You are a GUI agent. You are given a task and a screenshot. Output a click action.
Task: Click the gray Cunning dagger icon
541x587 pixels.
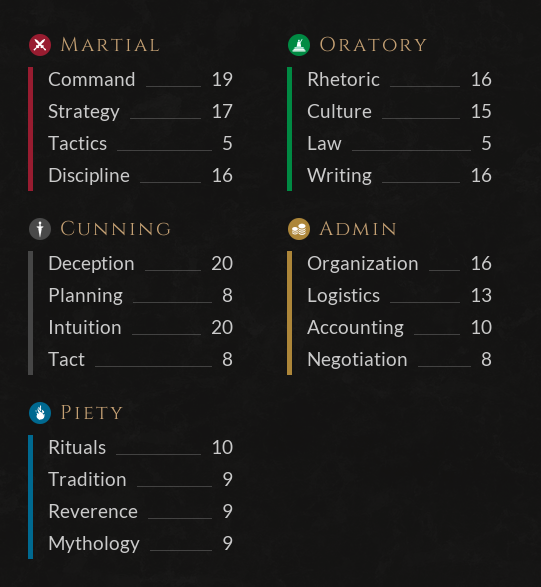click(40, 229)
